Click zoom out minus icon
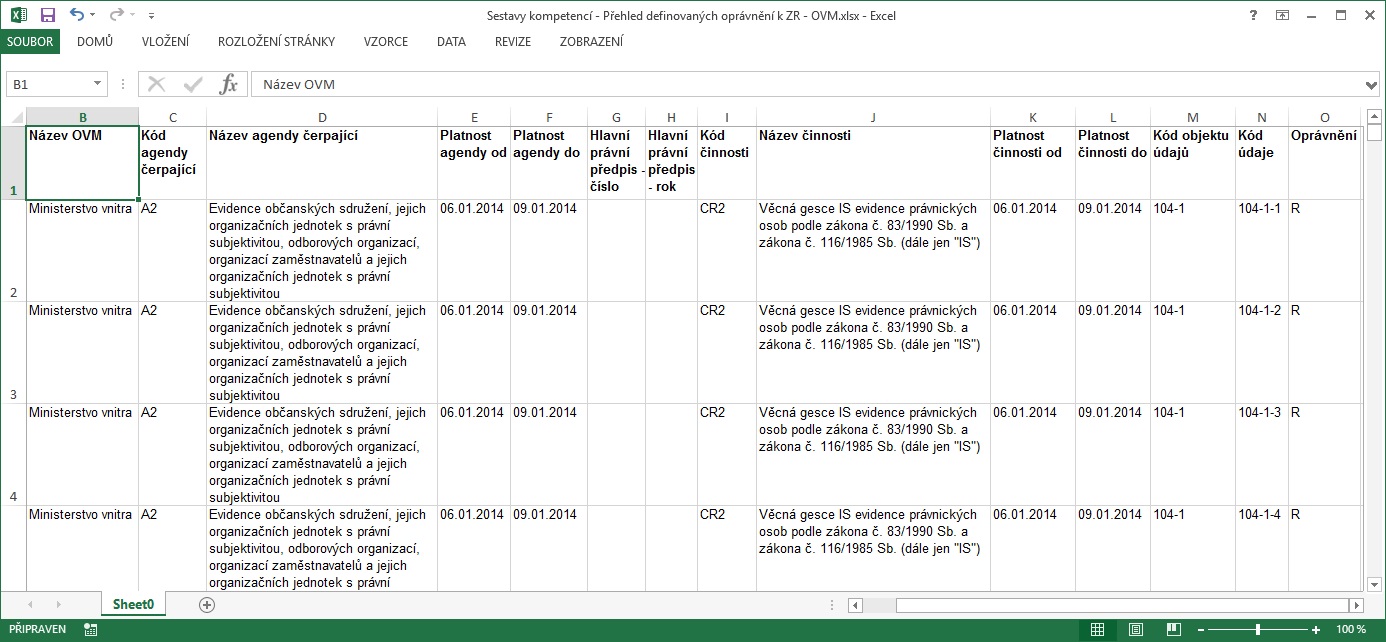1386x642 pixels. [1201, 629]
